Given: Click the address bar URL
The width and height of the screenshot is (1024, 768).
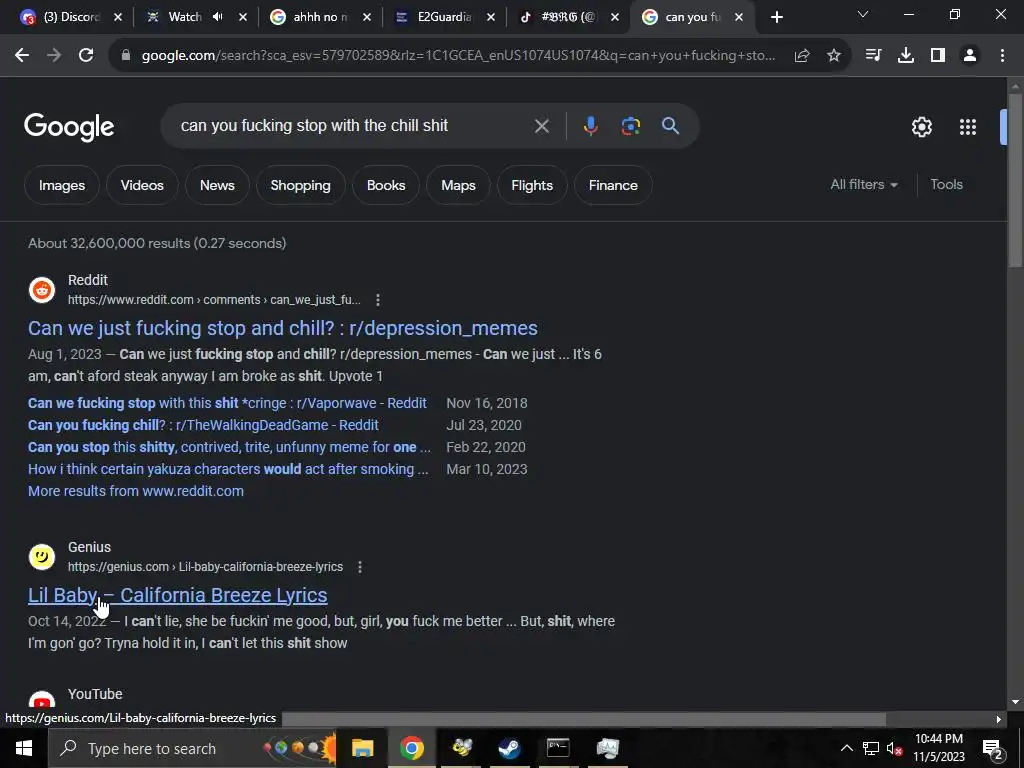Looking at the screenshot, I should click(458, 56).
